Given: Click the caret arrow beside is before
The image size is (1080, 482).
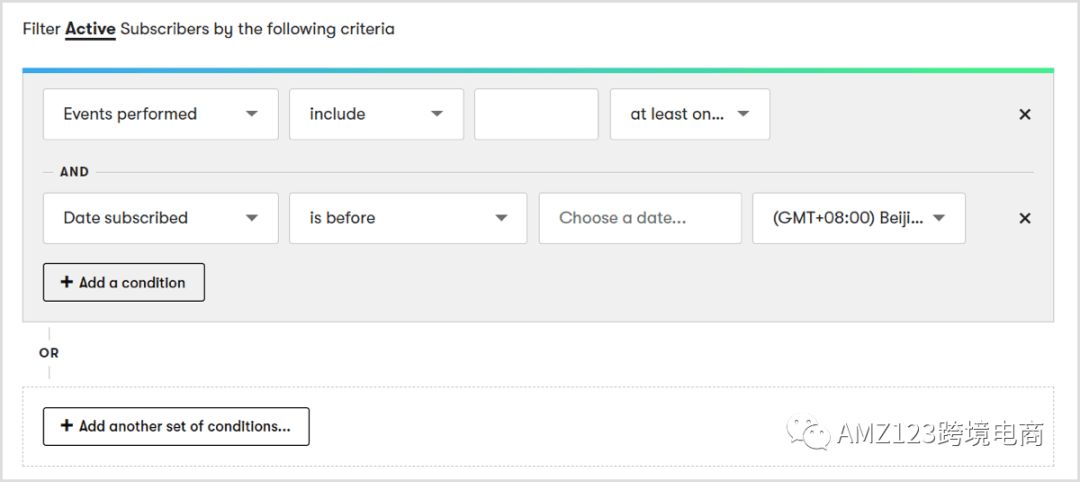Looking at the screenshot, I should 501,218.
